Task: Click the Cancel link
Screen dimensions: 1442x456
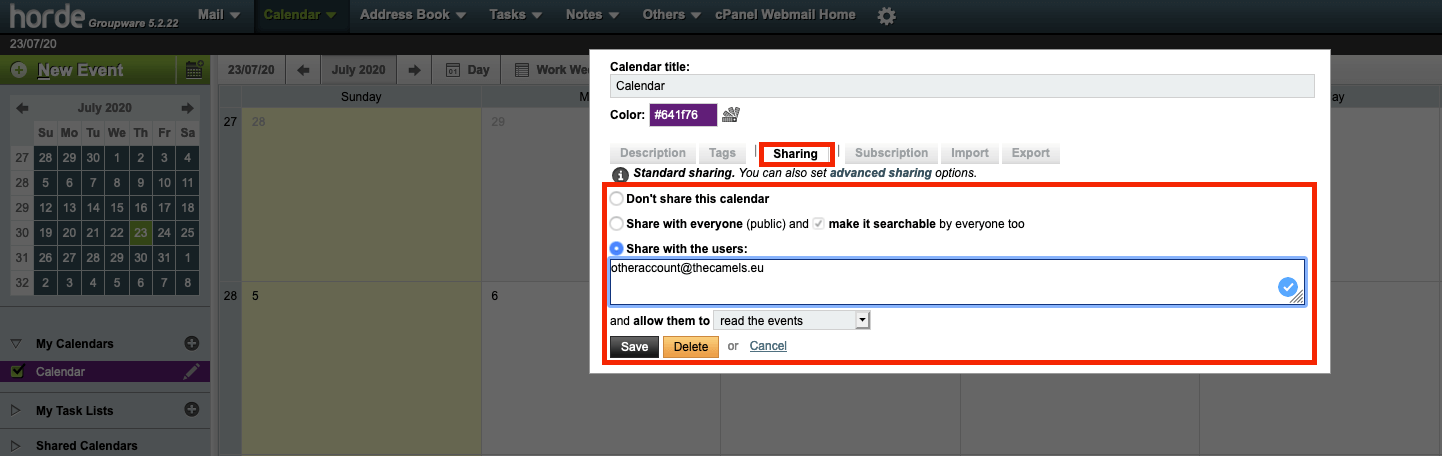Action: pos(768,346)
